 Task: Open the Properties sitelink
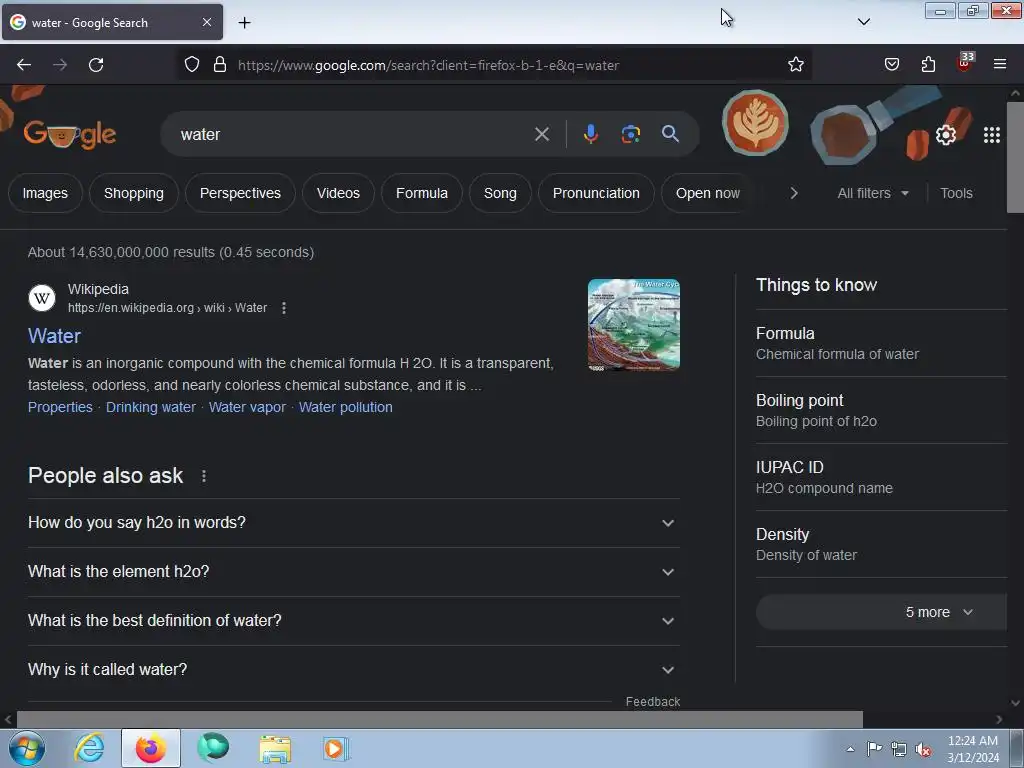(60, 407)
